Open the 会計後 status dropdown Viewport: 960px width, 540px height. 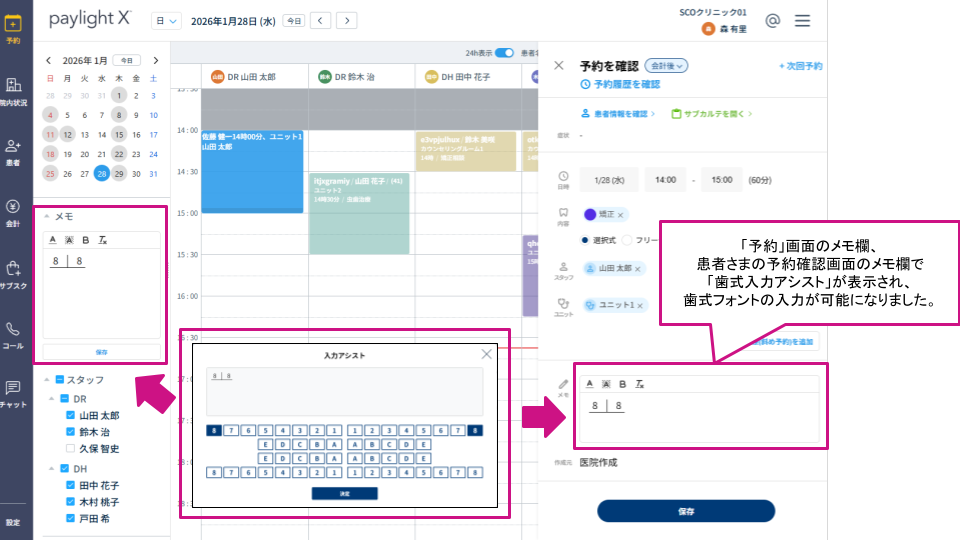(x=666, y=66)
